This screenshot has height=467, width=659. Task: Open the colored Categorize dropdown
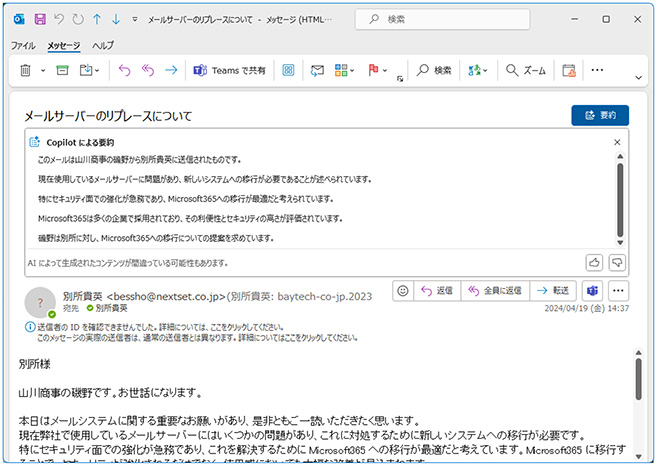tap(344, 70)
